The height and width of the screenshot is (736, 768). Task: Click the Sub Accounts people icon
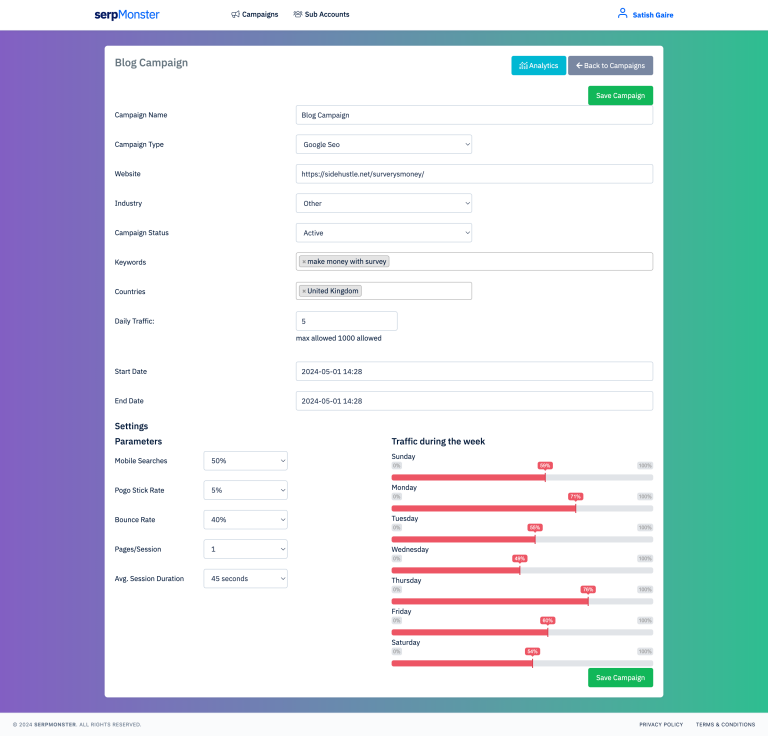pyautogui.click(x=298, y=14)
